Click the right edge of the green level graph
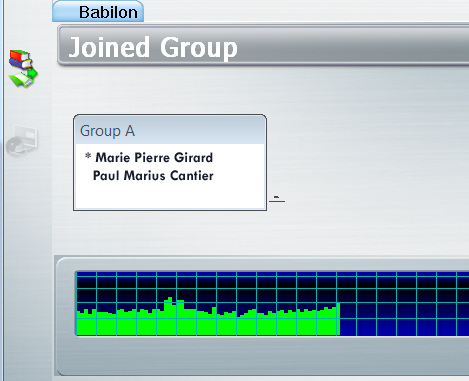 339,319
